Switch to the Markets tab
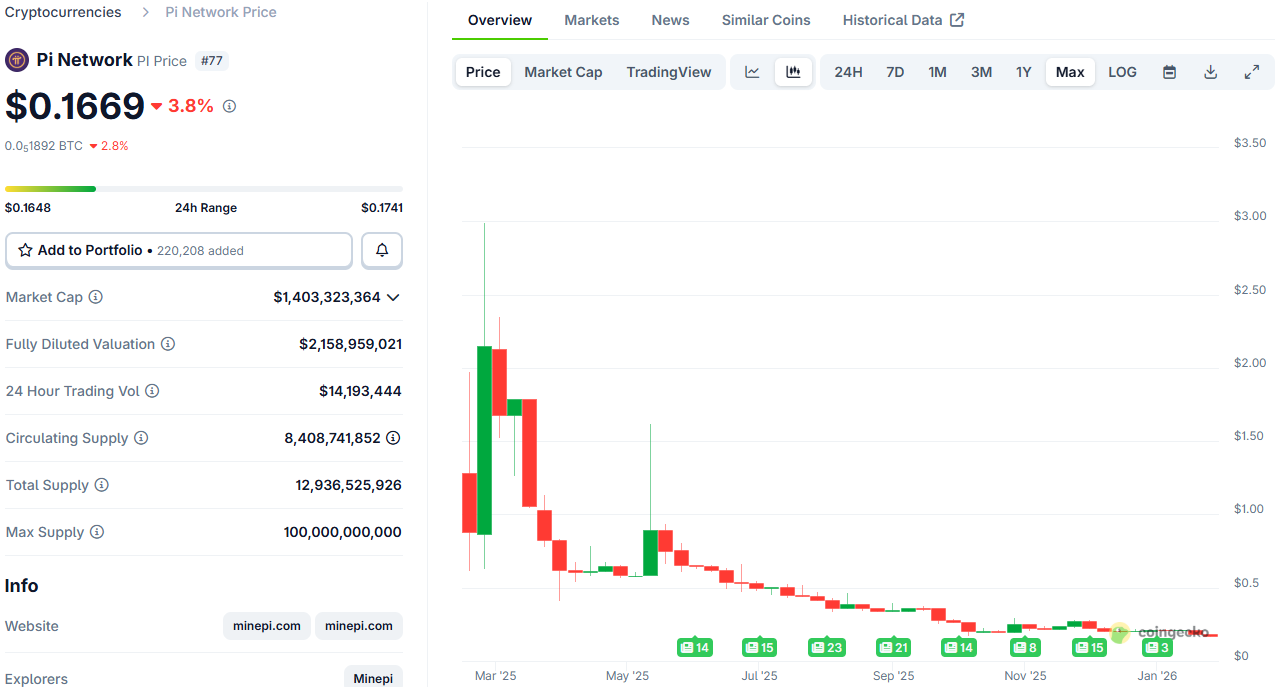Screen dimensions: 1283x687 tap(591, 19)
